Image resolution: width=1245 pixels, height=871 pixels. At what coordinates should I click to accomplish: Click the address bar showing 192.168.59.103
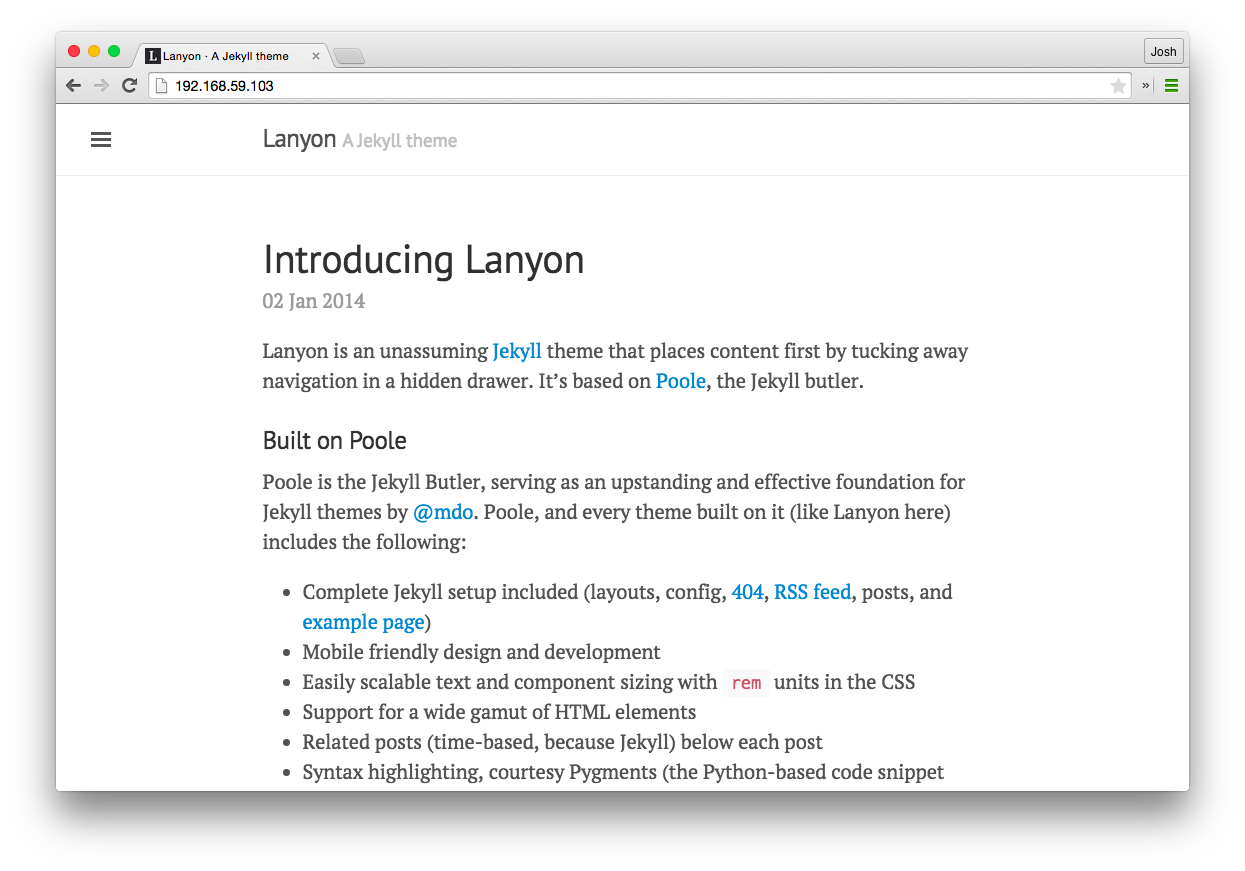[640, 86]
